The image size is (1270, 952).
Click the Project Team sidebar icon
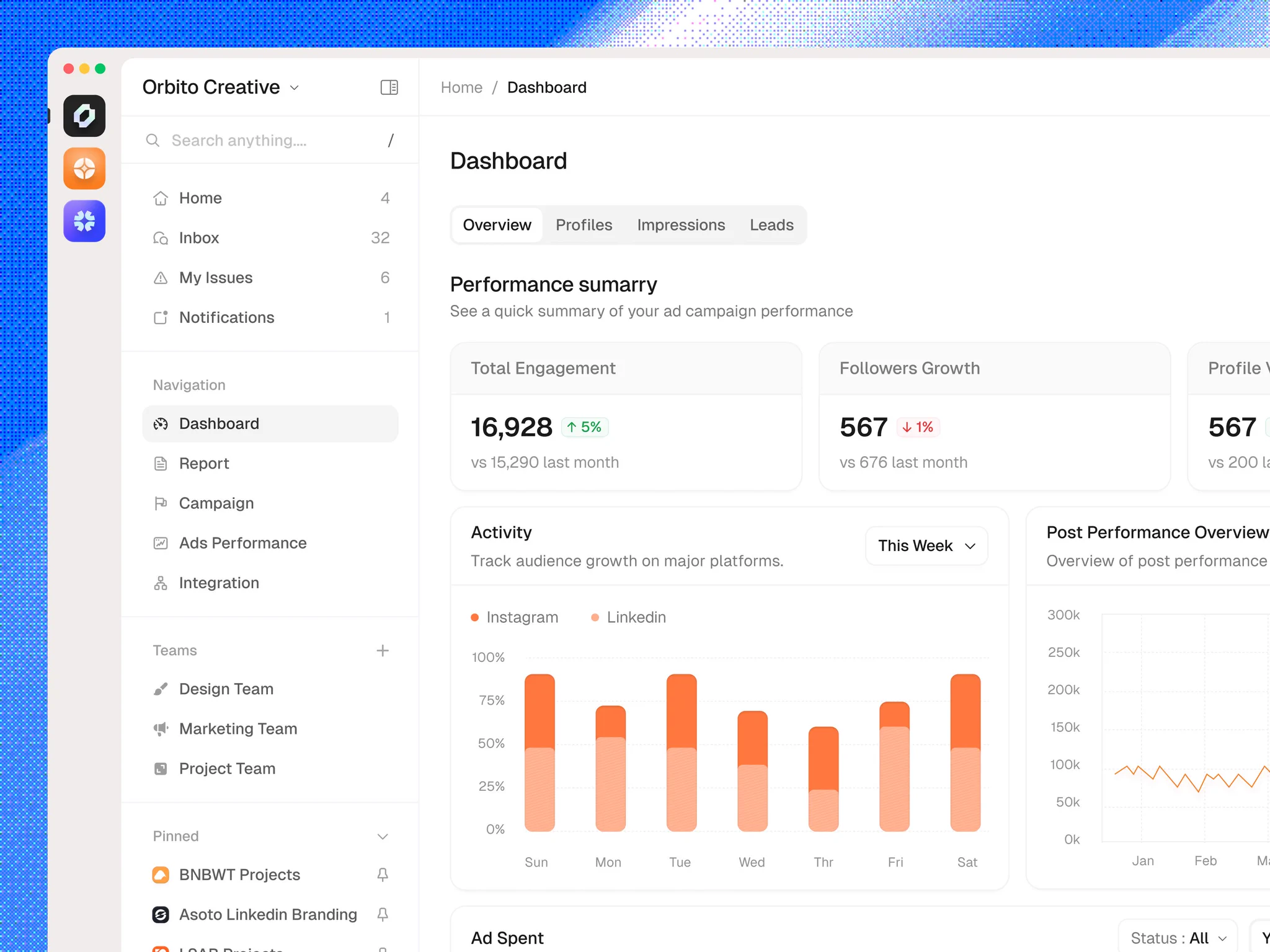point(161,769)
